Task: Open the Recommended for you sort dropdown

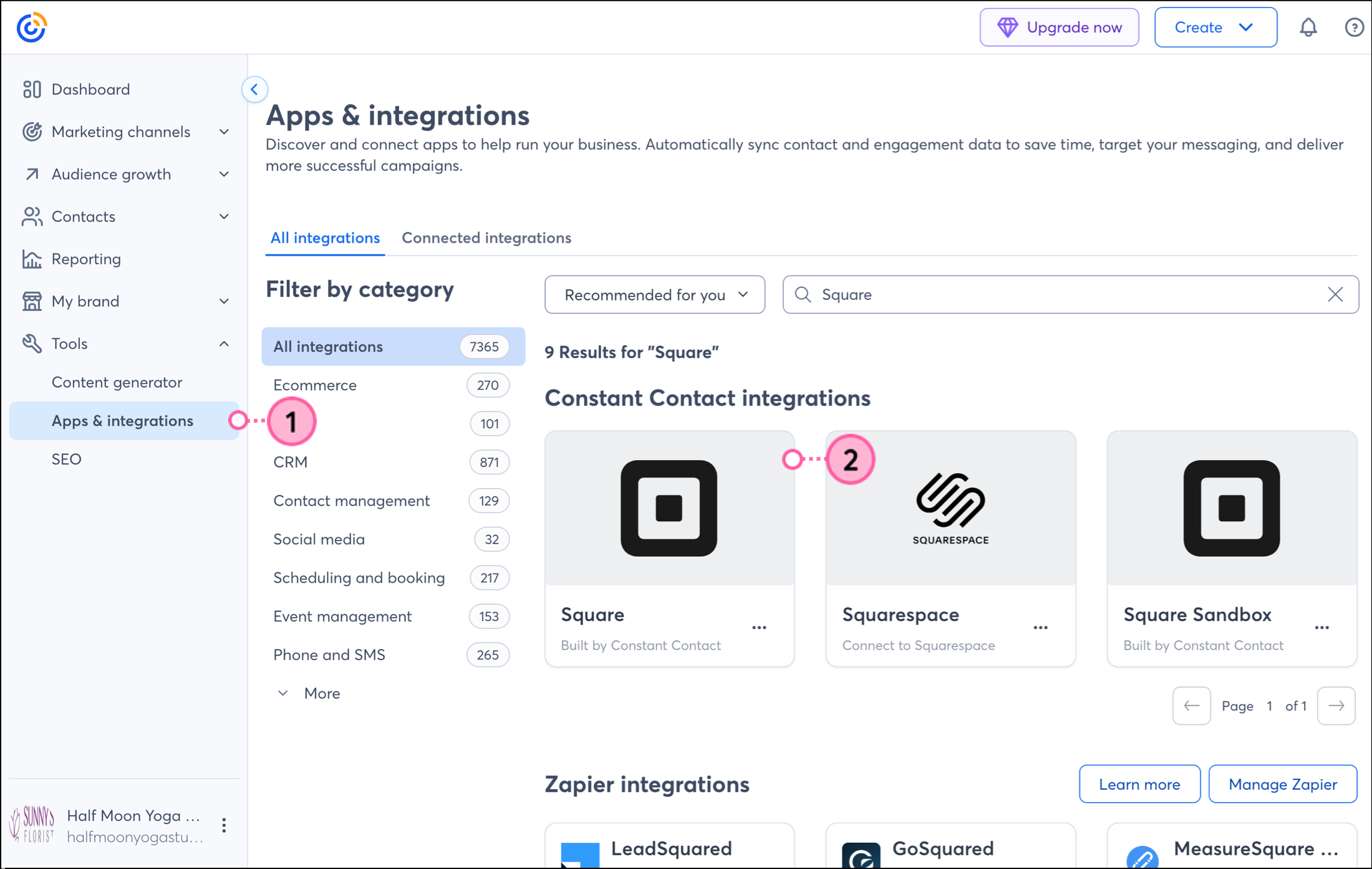Action: (x=655, y=294)
